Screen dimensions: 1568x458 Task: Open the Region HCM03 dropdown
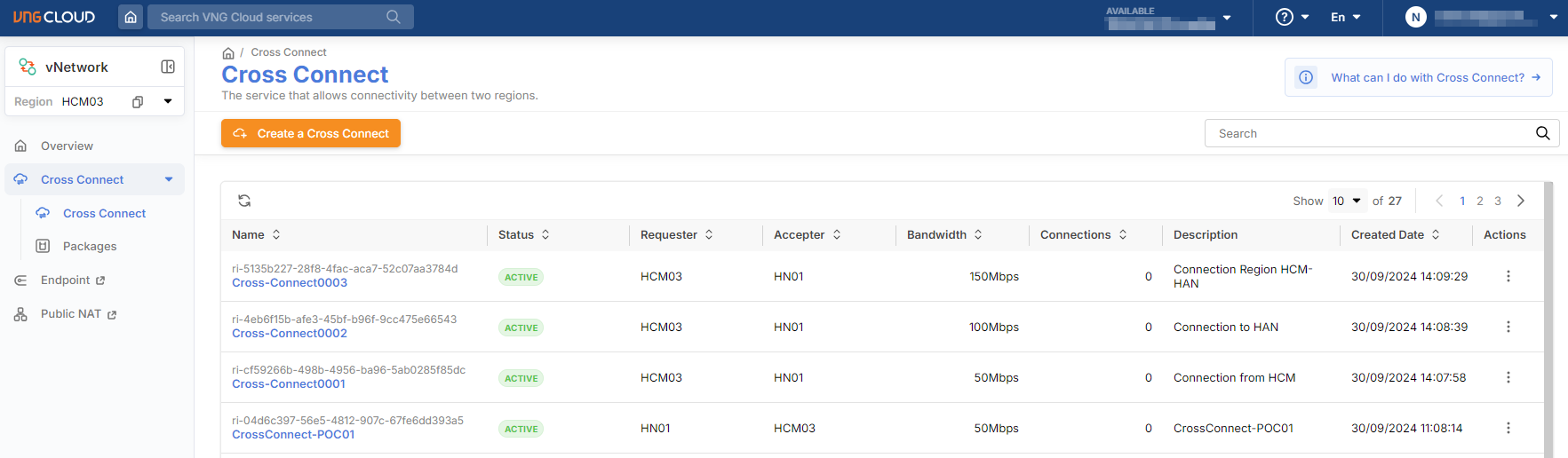click(x=168, y=102)
